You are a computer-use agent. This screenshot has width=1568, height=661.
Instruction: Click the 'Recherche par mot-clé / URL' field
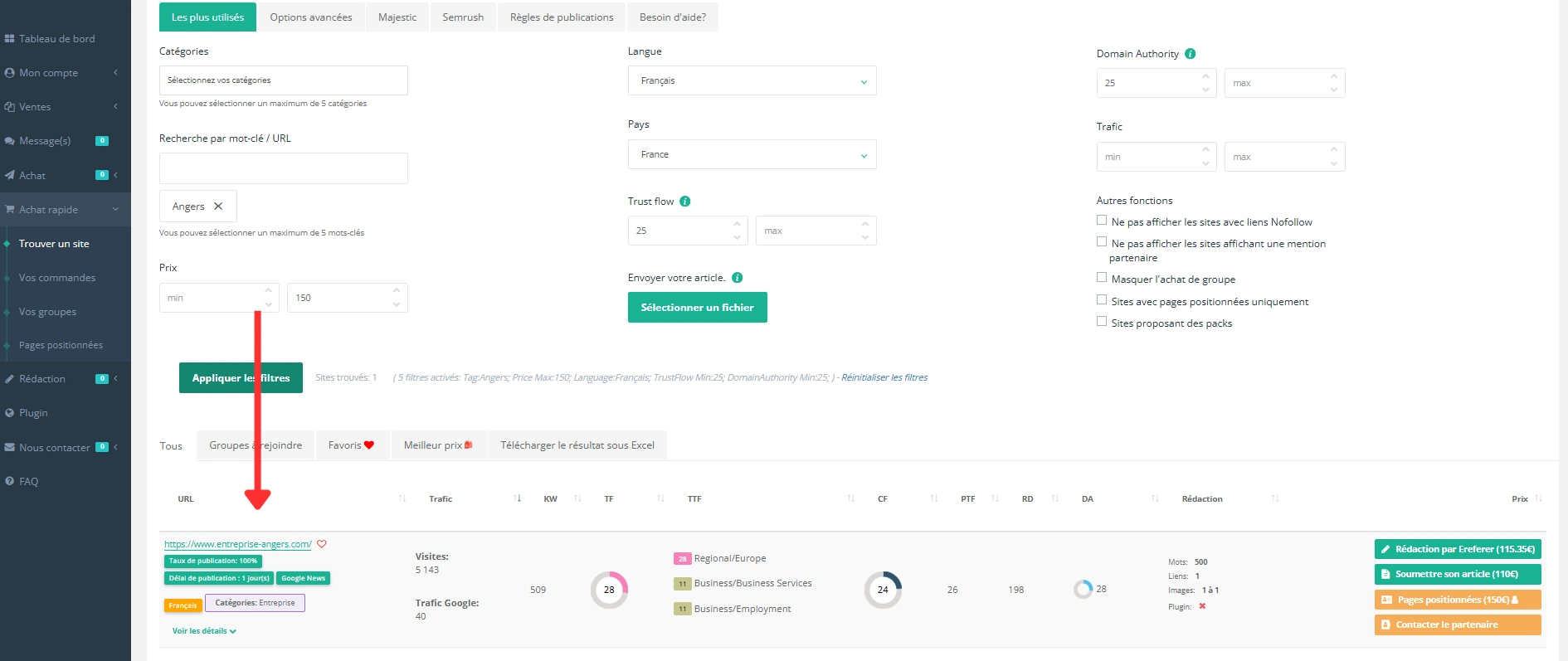(x=284, y=168)
